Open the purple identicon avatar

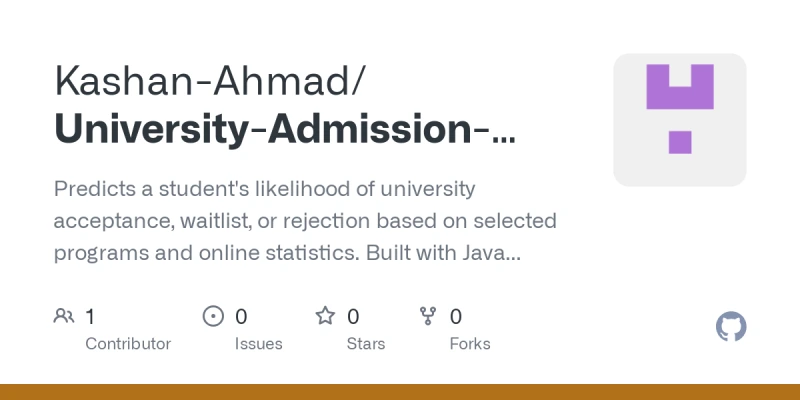(x=680, y=120)
